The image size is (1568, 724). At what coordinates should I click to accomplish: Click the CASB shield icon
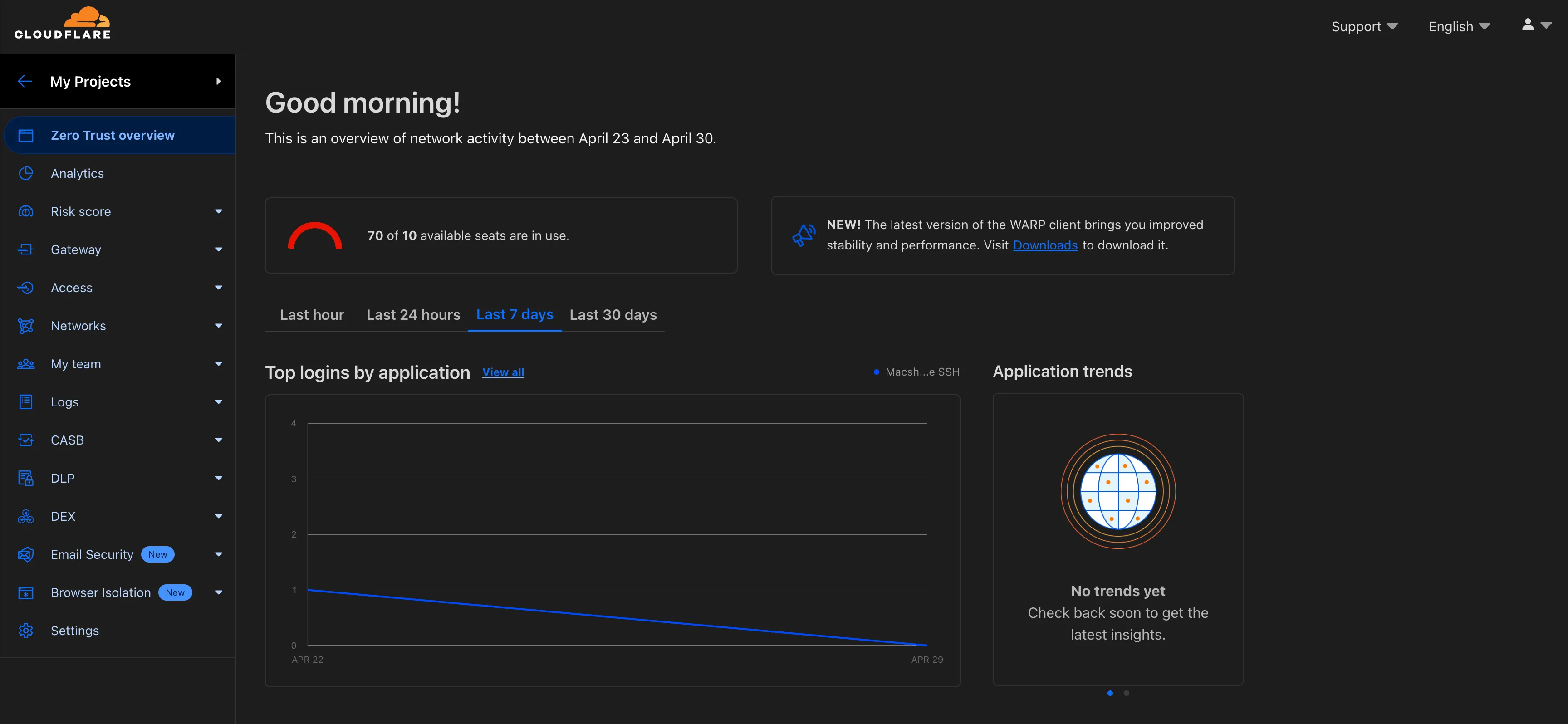(x=25, y=440)
